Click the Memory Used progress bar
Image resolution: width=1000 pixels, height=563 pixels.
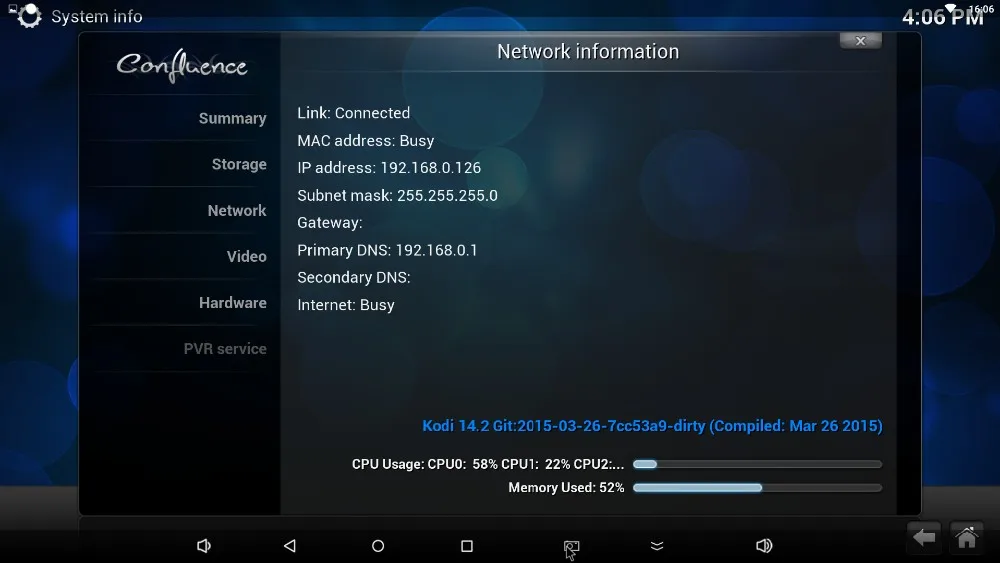(757, 488)
